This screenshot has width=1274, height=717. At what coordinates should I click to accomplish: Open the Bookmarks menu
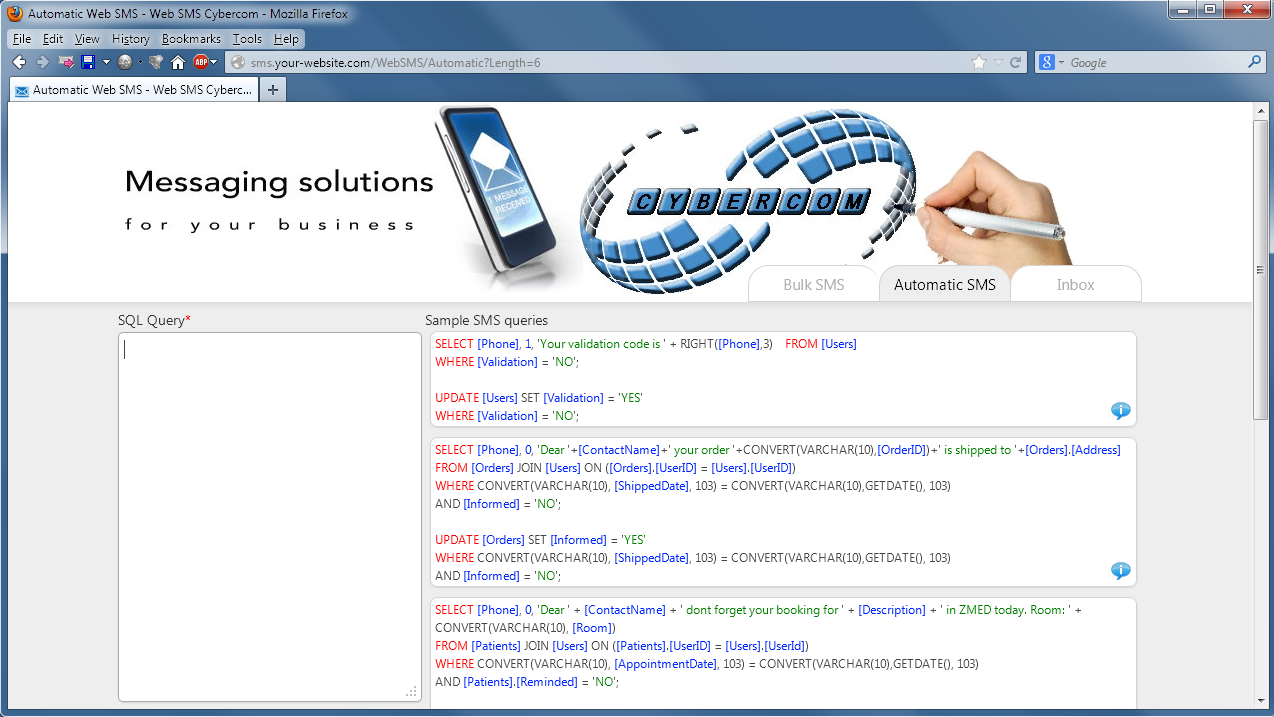pyautogui.click(x=192, y=39)
